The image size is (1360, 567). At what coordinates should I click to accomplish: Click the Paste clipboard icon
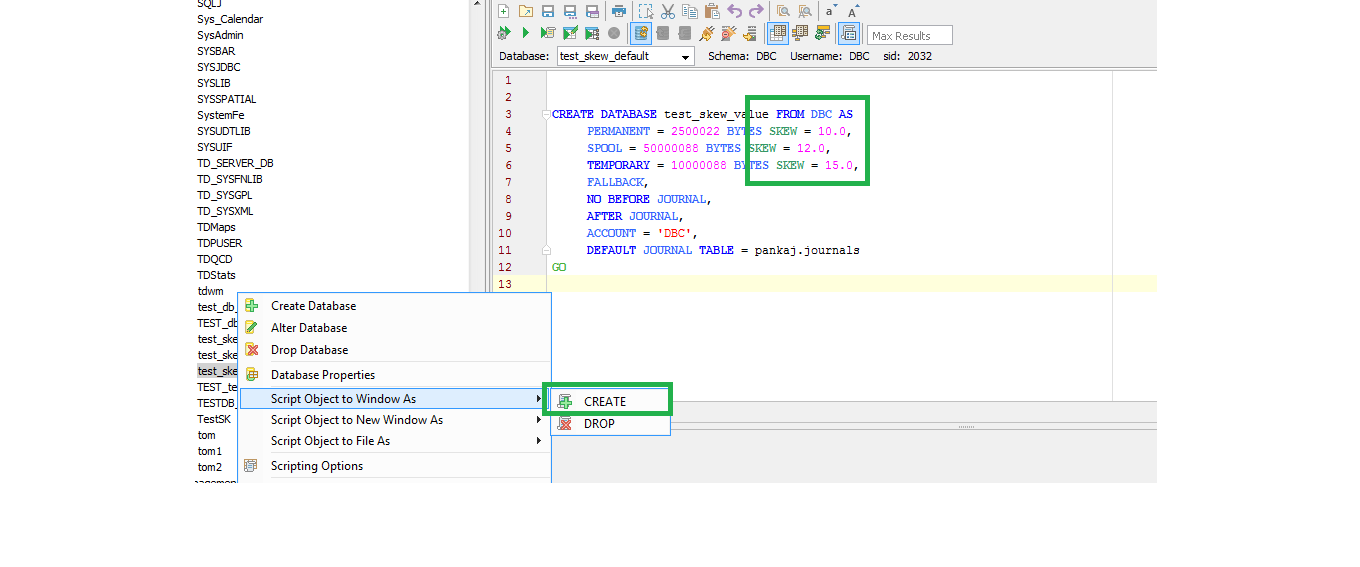(712, 11)
